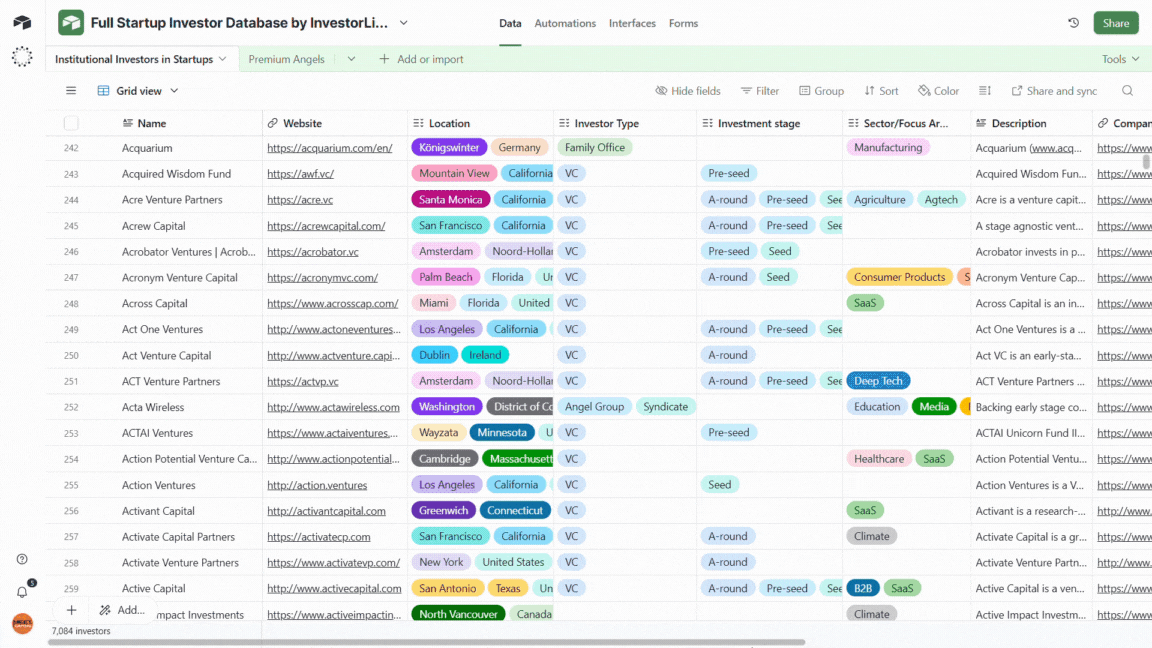The image size is (1152, 648).
Task: Click the SaaS color chip on Across Capital row
Action: tap(864, 302)
